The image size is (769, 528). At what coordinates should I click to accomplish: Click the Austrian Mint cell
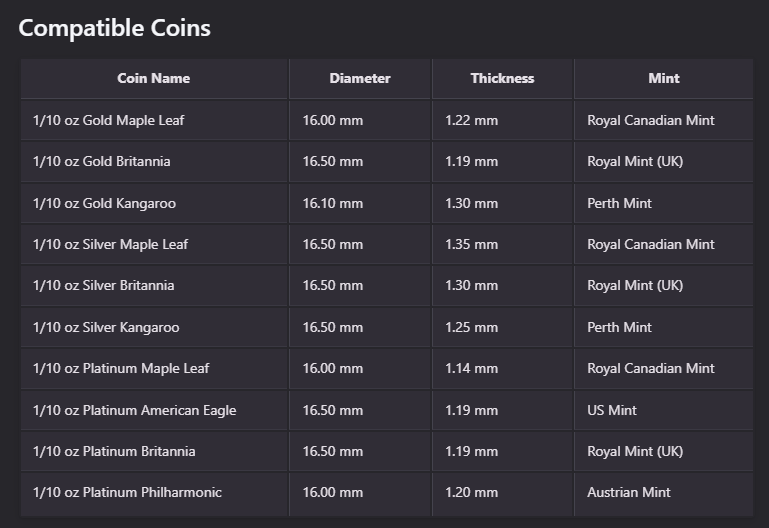[x=628, y=492]
